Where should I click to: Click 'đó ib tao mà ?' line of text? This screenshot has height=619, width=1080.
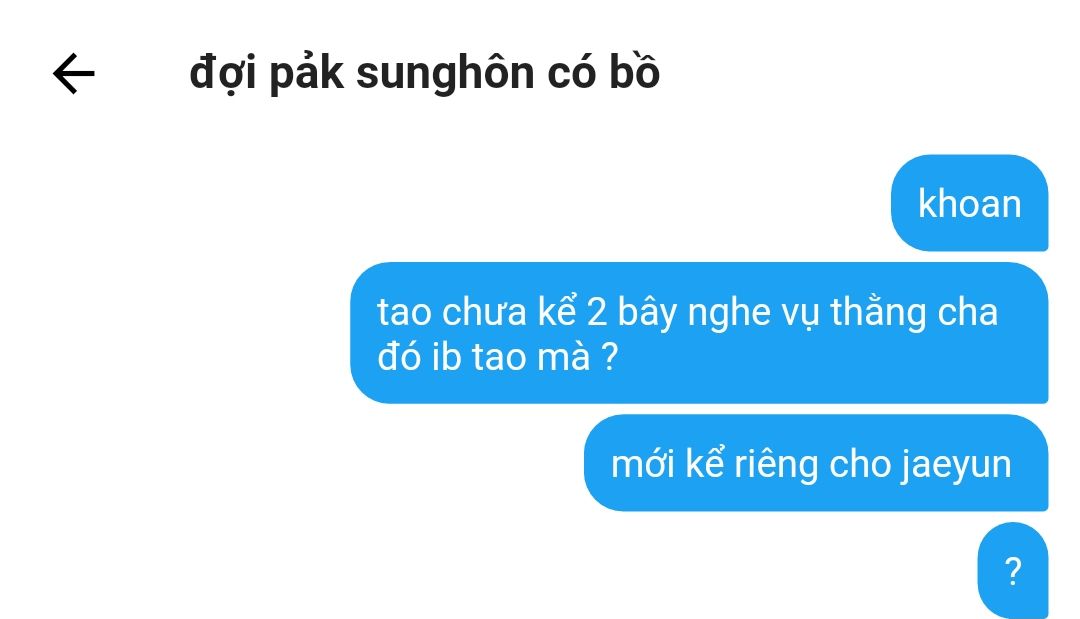[497, 357]
